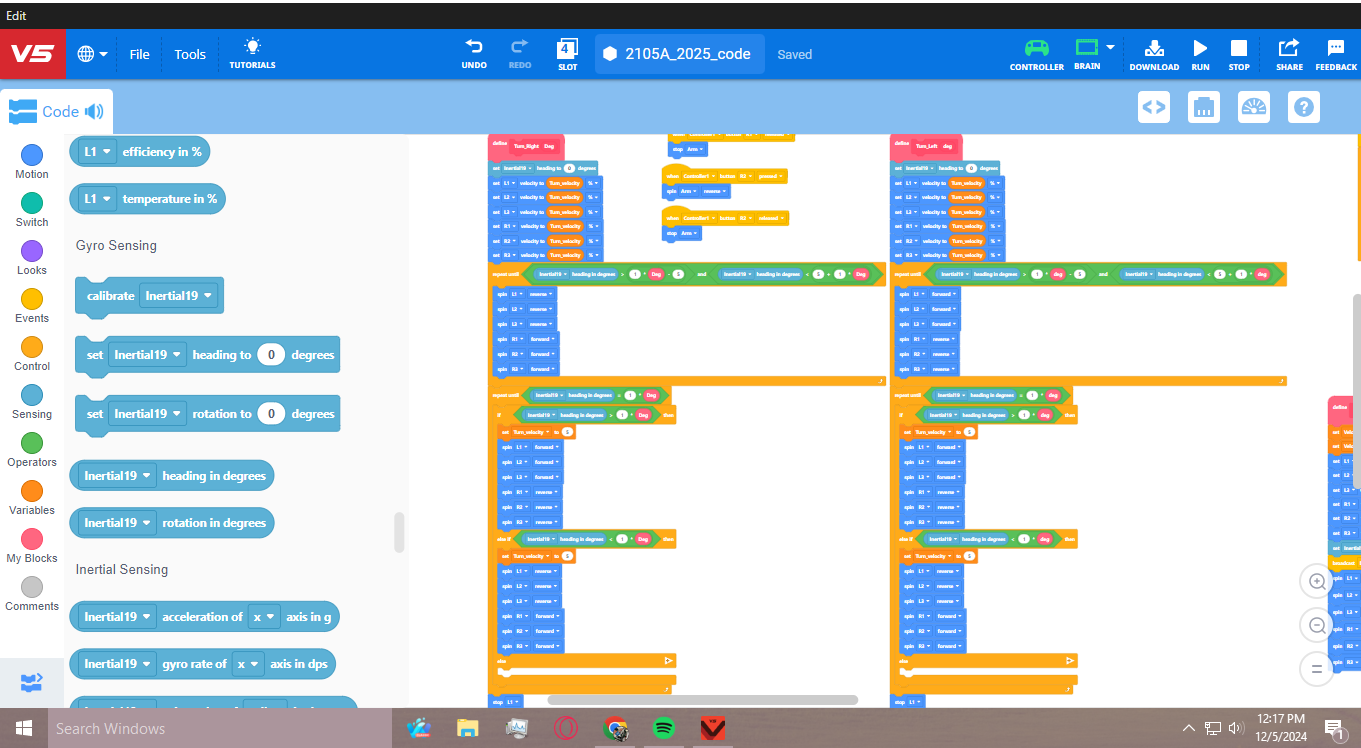Viewport: 1361px width, 748px height.
Task: Open the File menu
Action: [x=139, y=54]
